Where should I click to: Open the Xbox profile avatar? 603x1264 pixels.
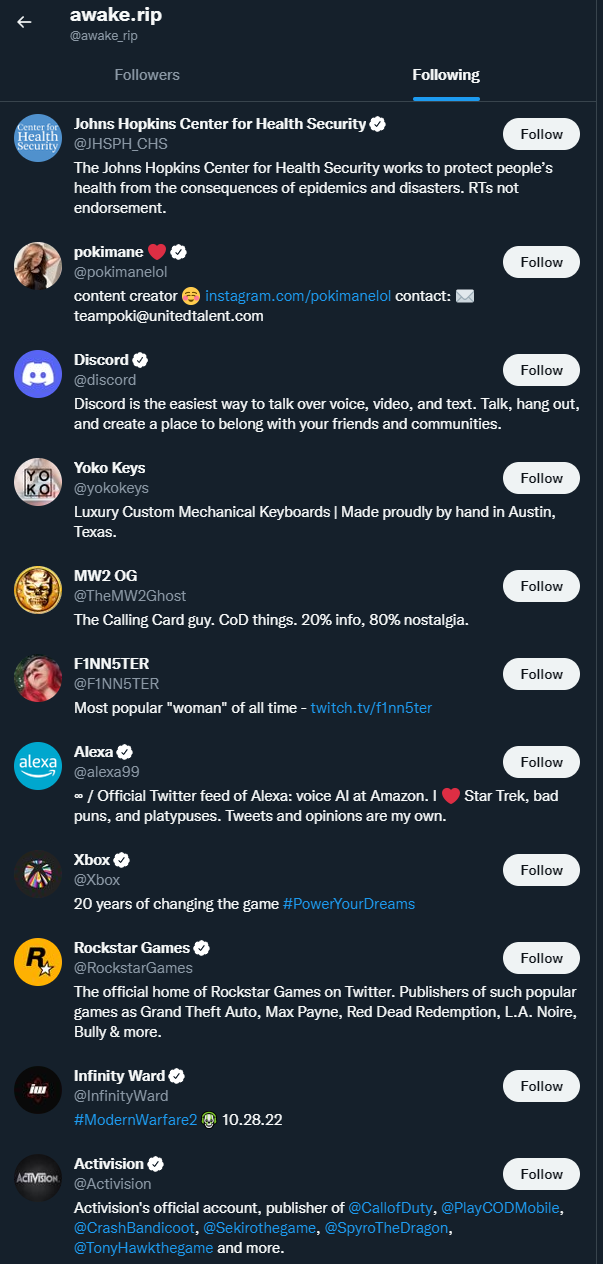click(38, 874)
